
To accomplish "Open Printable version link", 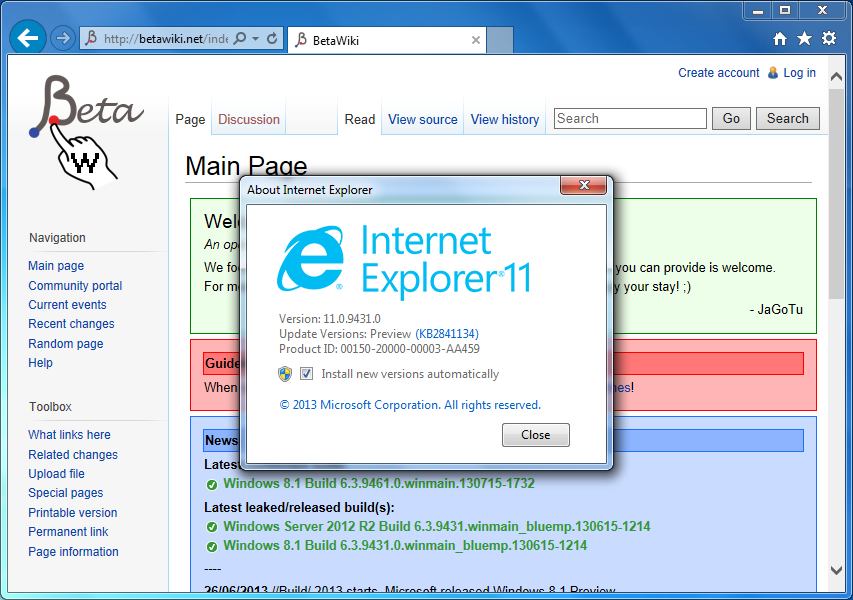I will coord(72,512).
